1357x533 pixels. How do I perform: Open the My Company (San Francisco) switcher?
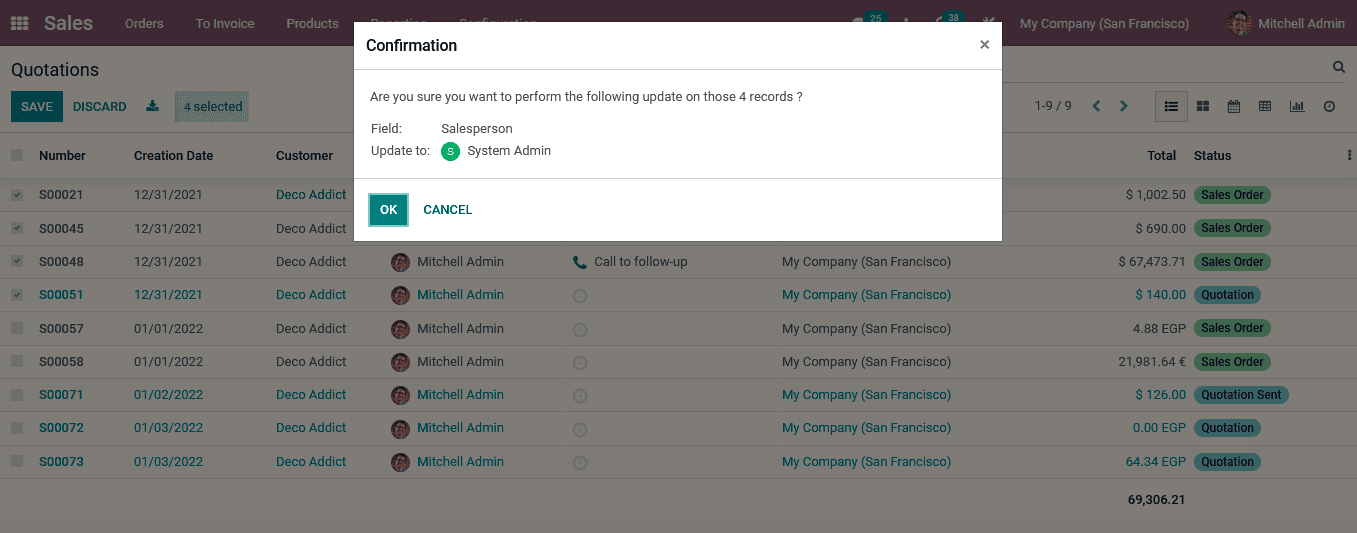1104,23
